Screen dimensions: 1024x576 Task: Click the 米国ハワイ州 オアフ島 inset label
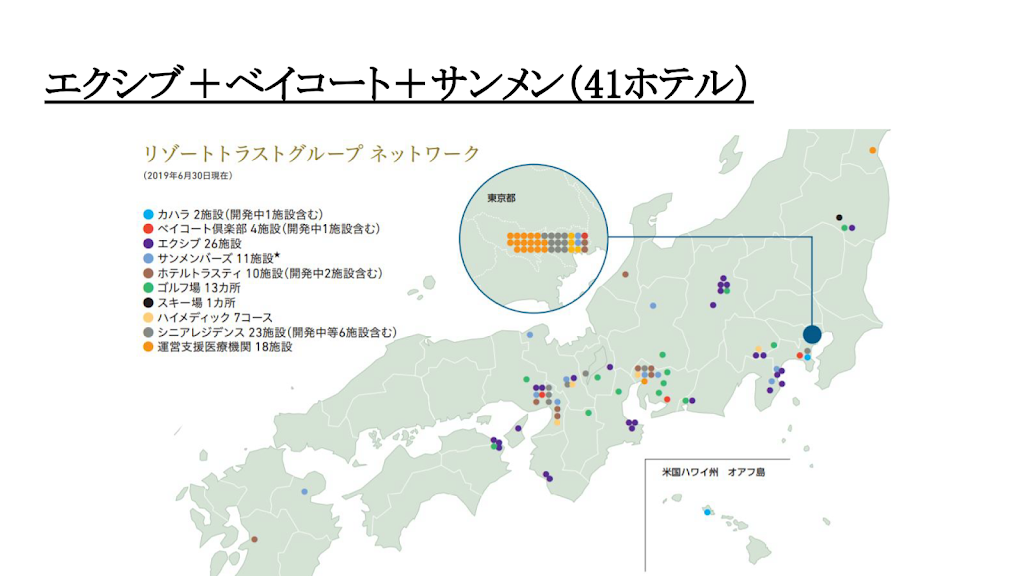click(713, 472)
